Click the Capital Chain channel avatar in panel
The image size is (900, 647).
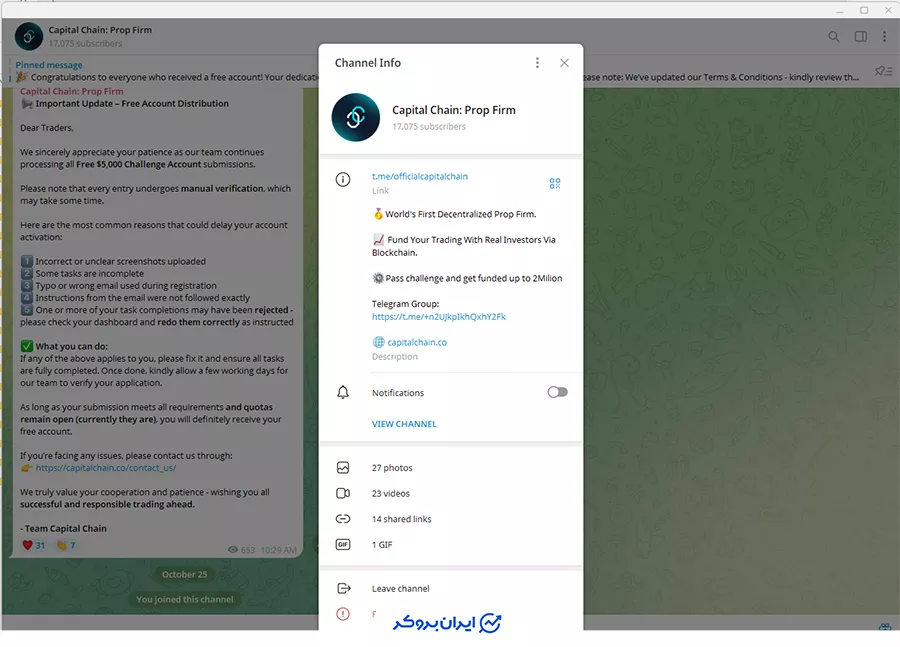pos(355,118)
